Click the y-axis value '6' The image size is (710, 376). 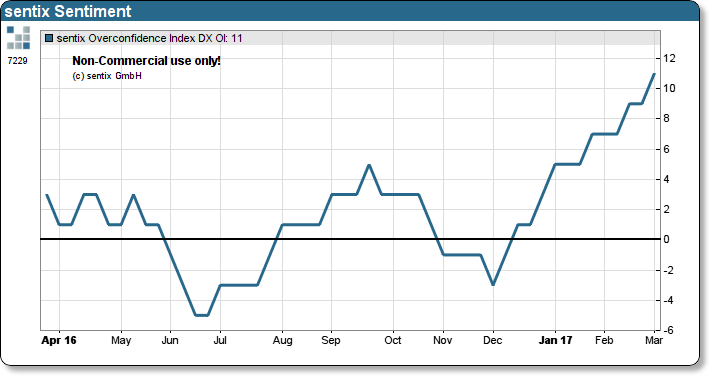point(666,149)
